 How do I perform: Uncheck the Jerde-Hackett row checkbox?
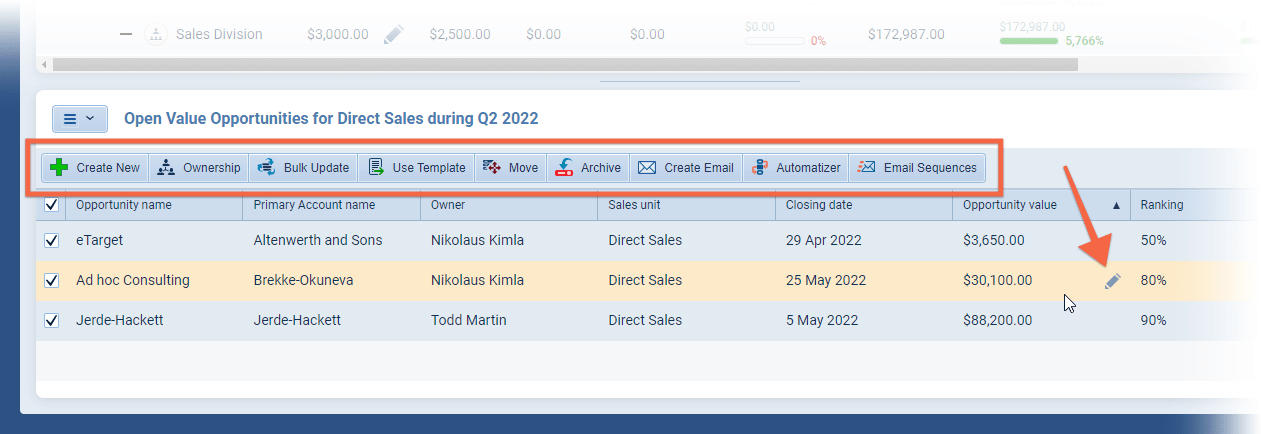52,321
